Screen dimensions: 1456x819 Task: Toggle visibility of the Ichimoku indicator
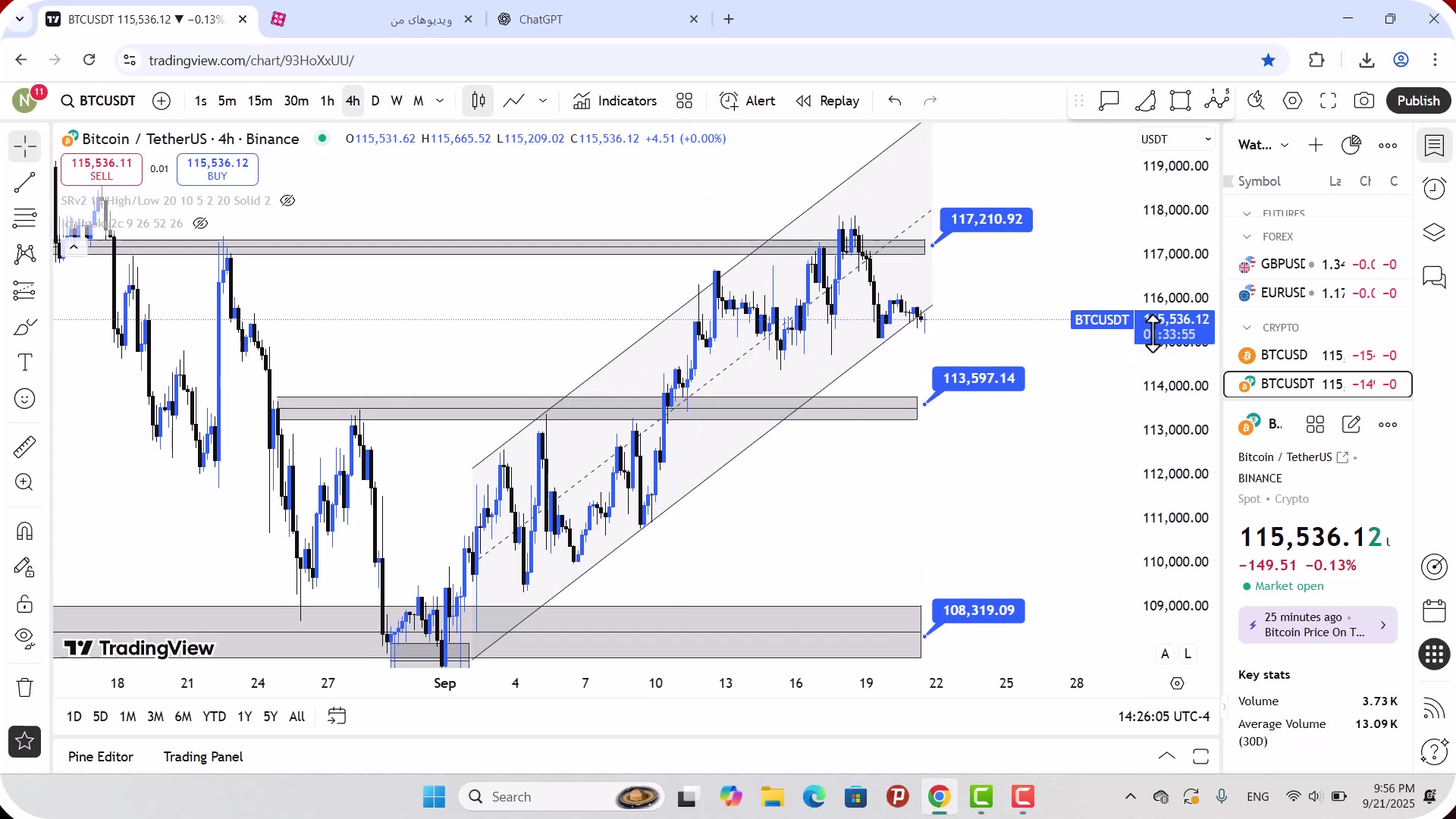point(200,224)
